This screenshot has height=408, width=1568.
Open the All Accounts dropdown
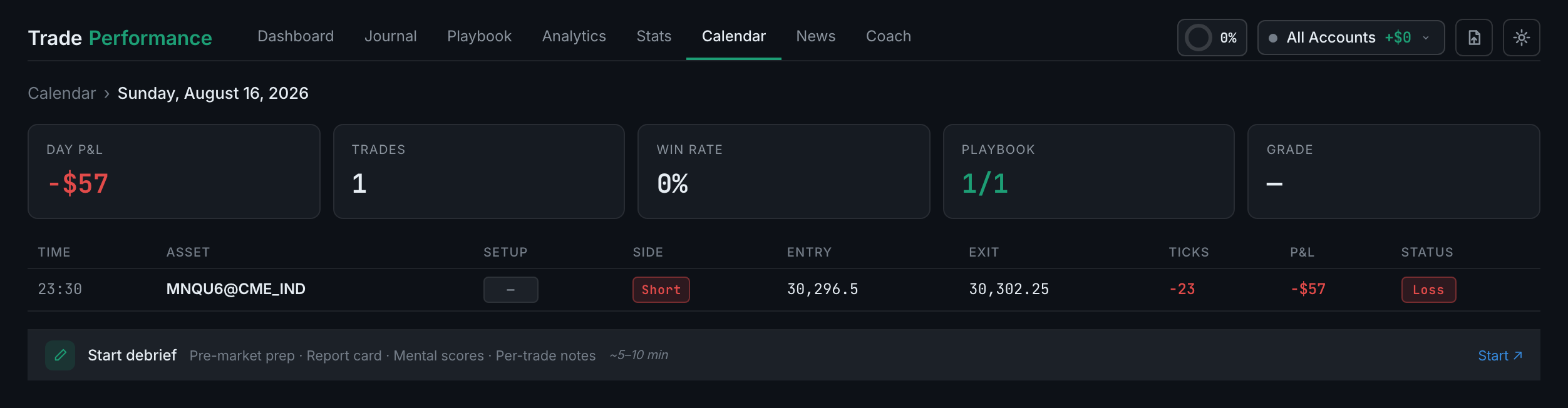click(x=1351, y=38)
